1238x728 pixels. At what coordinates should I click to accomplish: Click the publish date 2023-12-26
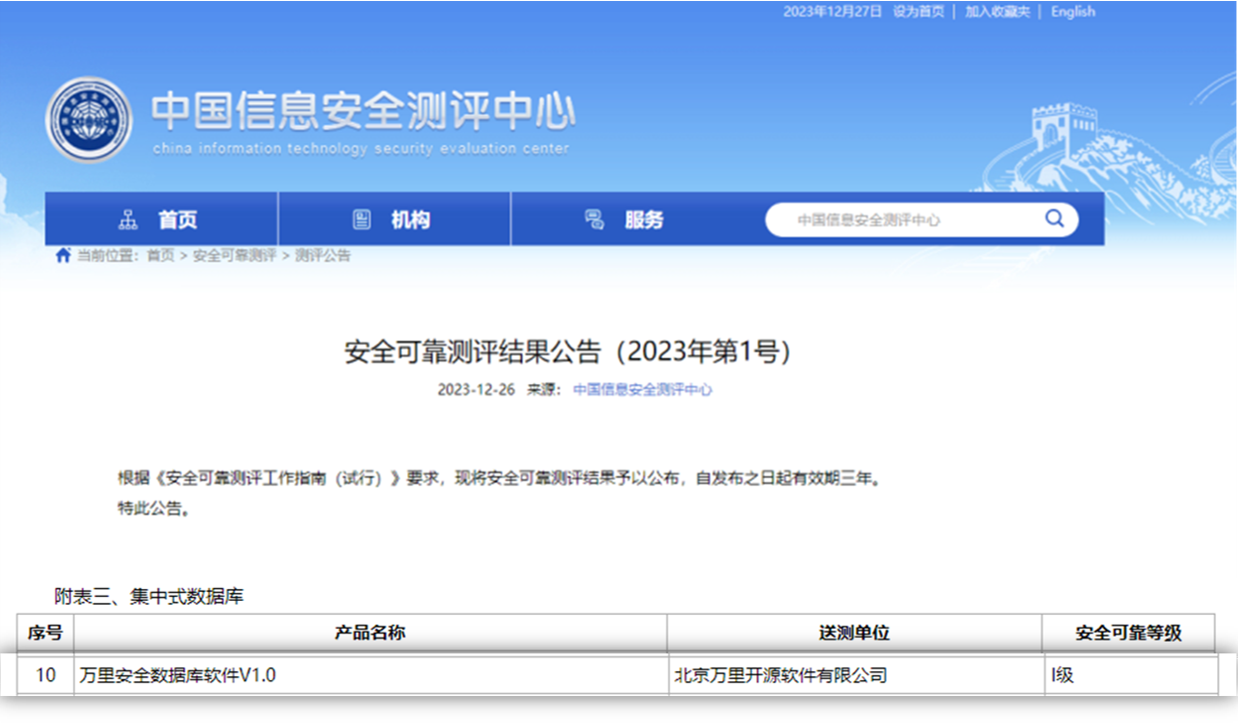[476, 390]
